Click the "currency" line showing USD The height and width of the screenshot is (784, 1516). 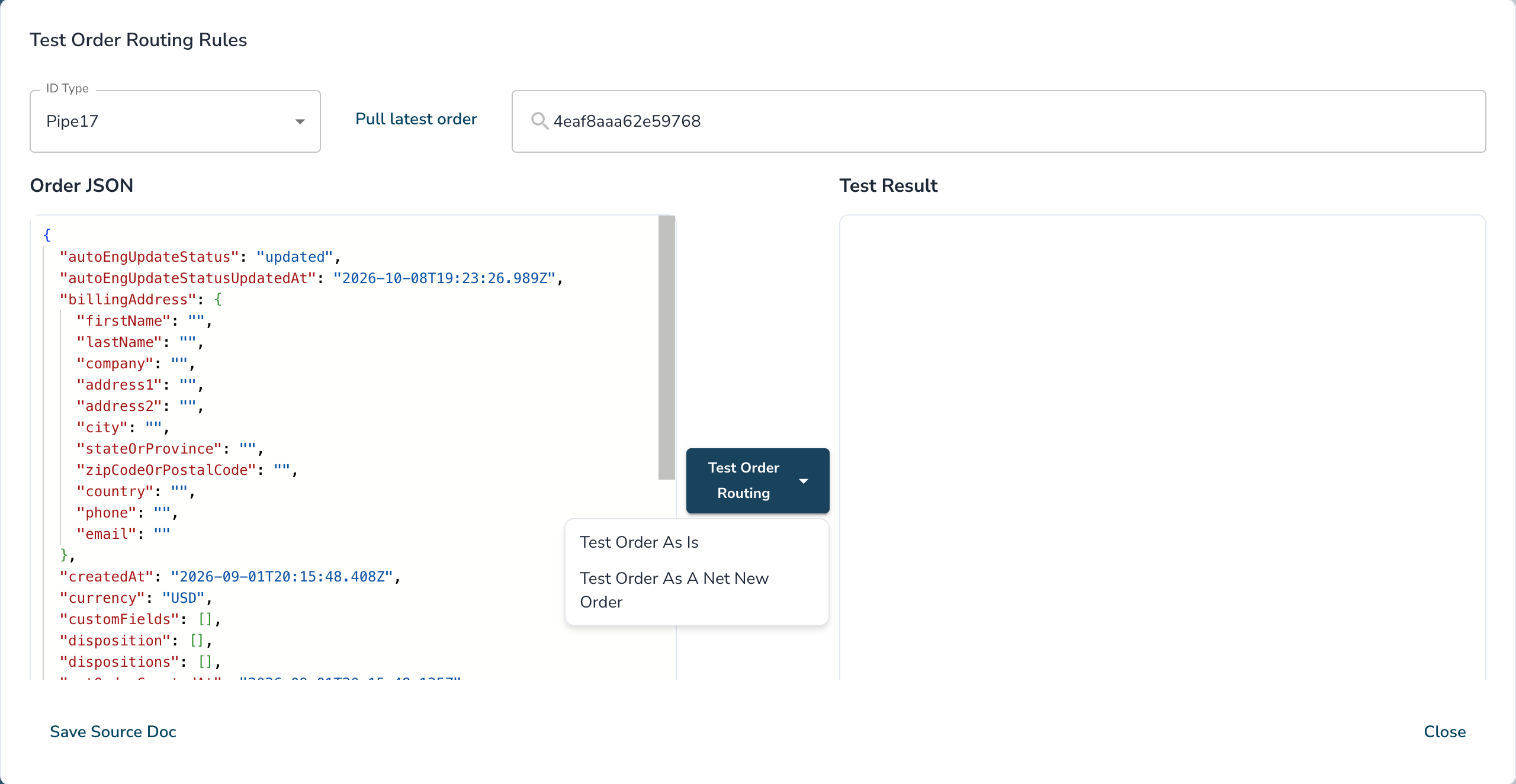[136, 598]
